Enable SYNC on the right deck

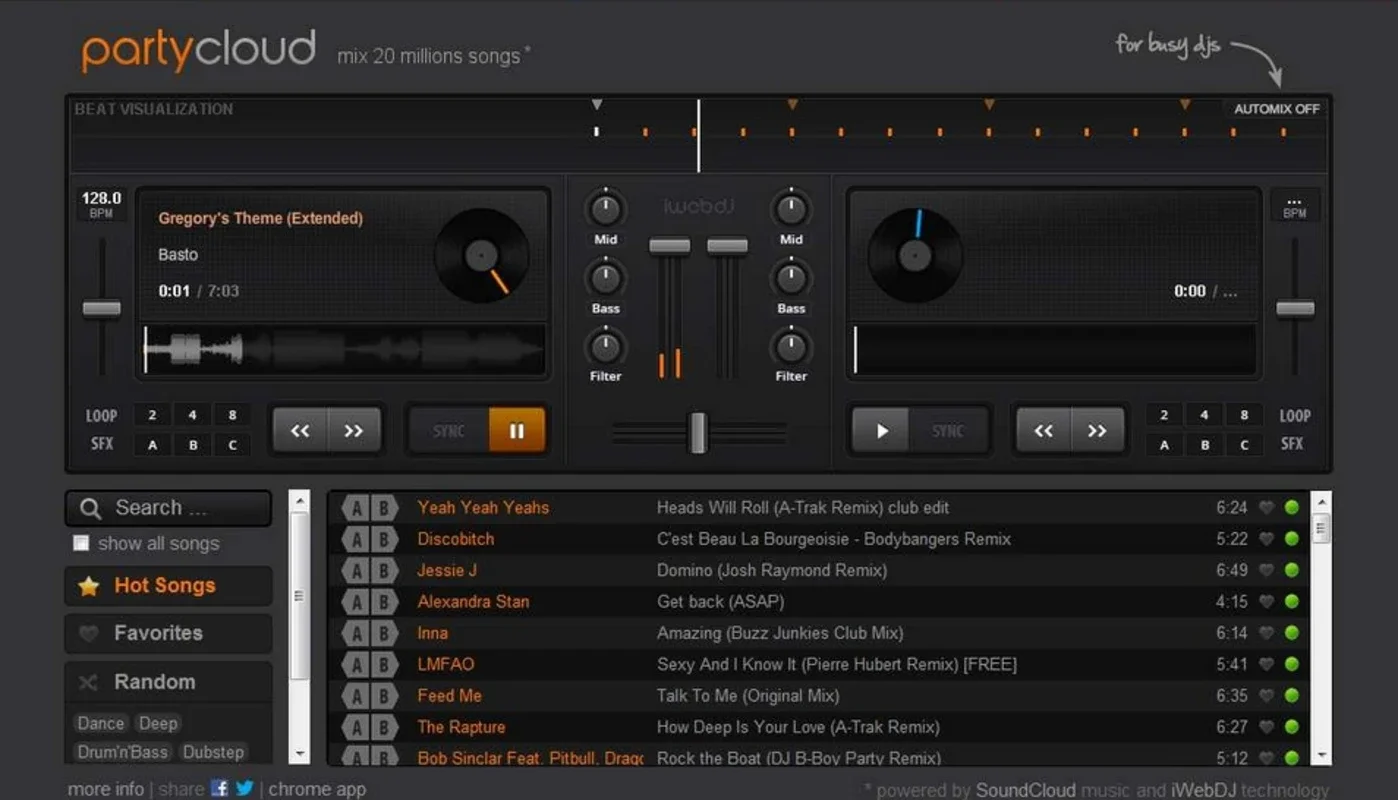click(948, 431)
